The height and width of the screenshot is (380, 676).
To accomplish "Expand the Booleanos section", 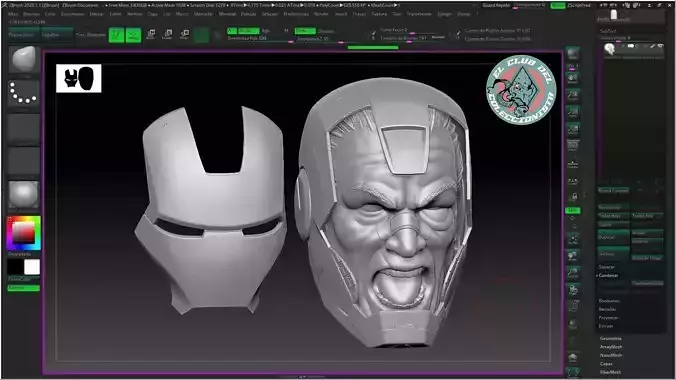I will [609, 301].
